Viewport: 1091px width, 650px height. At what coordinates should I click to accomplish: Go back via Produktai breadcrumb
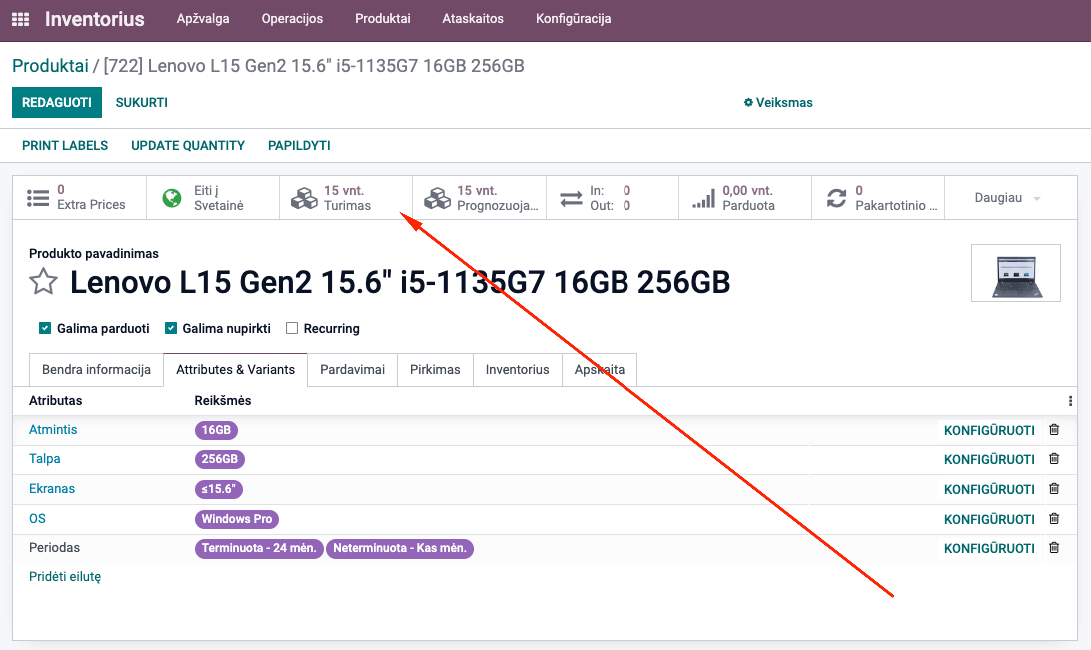50,66
